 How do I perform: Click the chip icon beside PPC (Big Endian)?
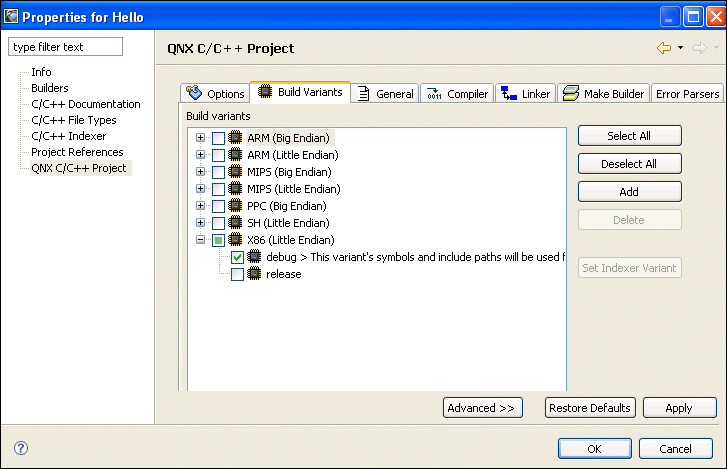tap(236, 206)
